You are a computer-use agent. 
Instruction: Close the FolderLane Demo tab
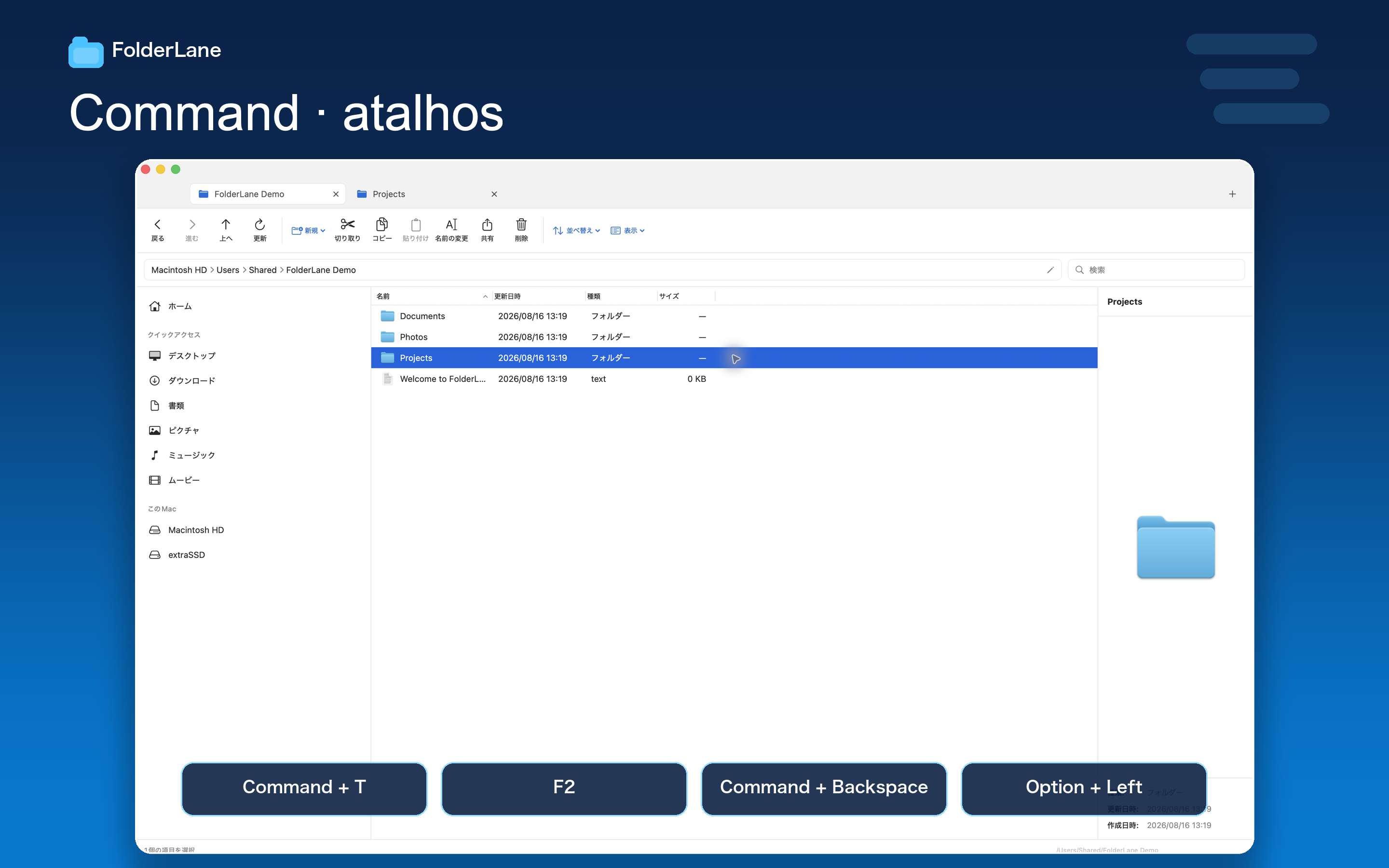point(336,194)
